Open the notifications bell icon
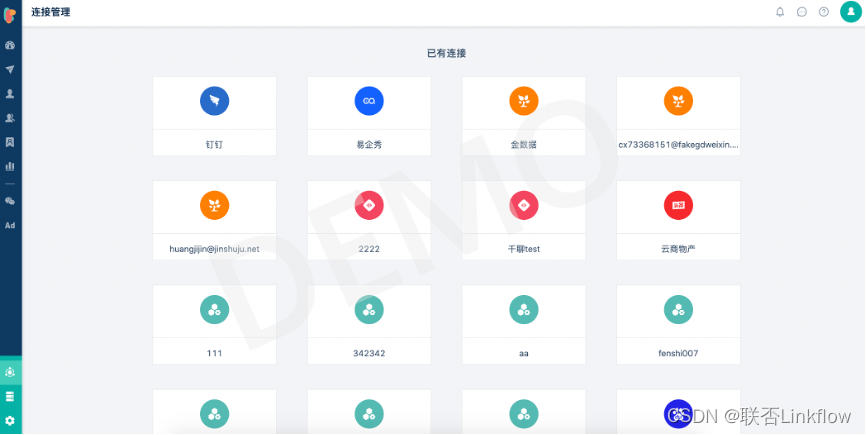The image size is (866, 435). point(780,12)
